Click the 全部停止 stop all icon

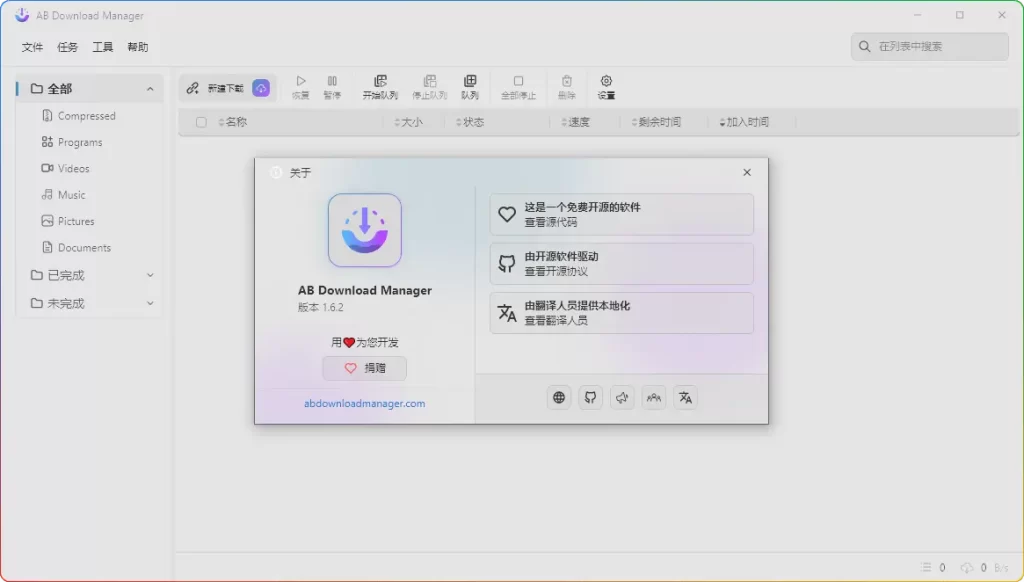coord(518,81)
